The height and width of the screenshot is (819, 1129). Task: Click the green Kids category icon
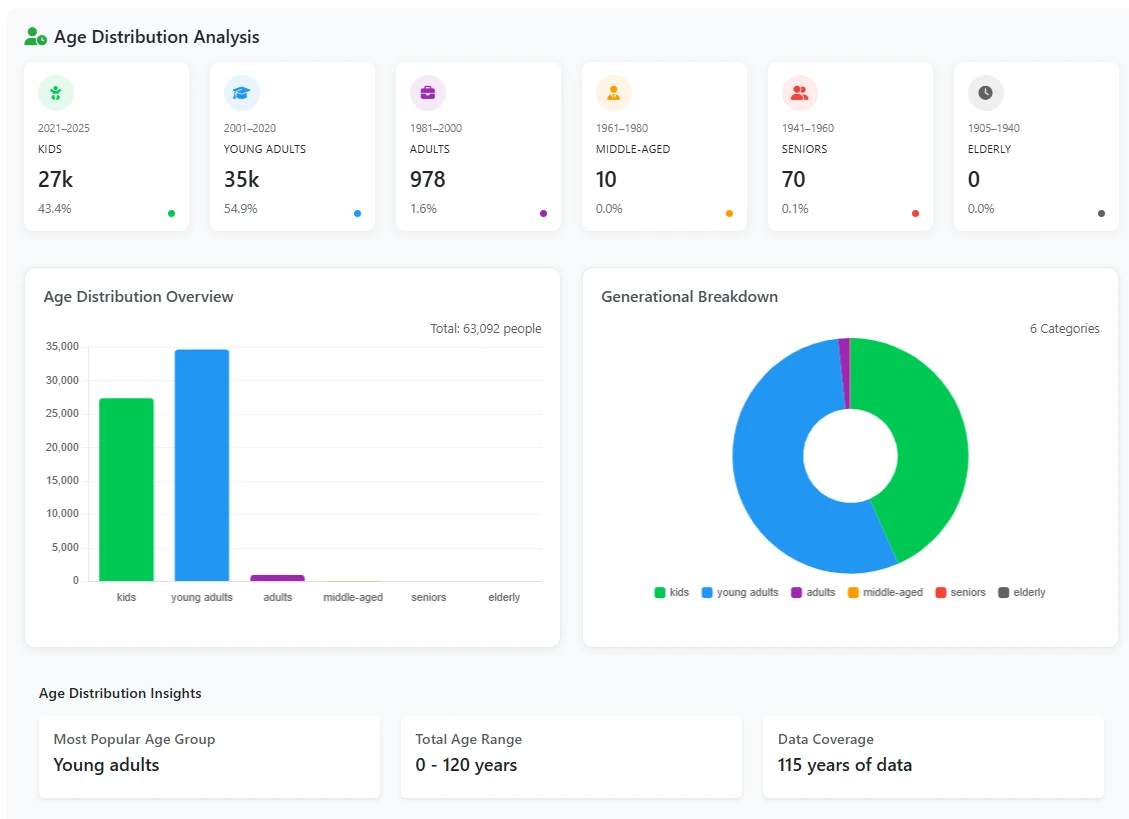(x=56, y=93)
